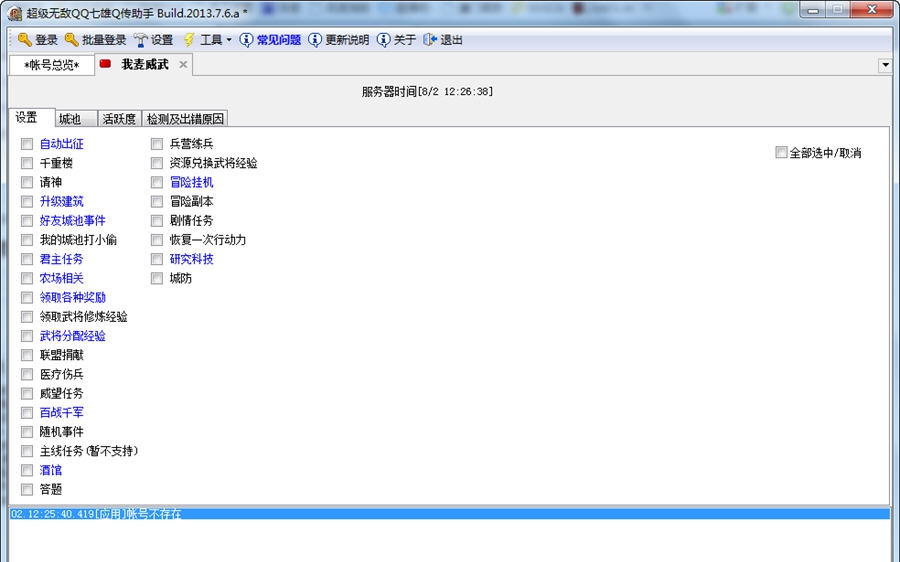
Task: Check the 请神 checkbox
Action: [27, 182]
